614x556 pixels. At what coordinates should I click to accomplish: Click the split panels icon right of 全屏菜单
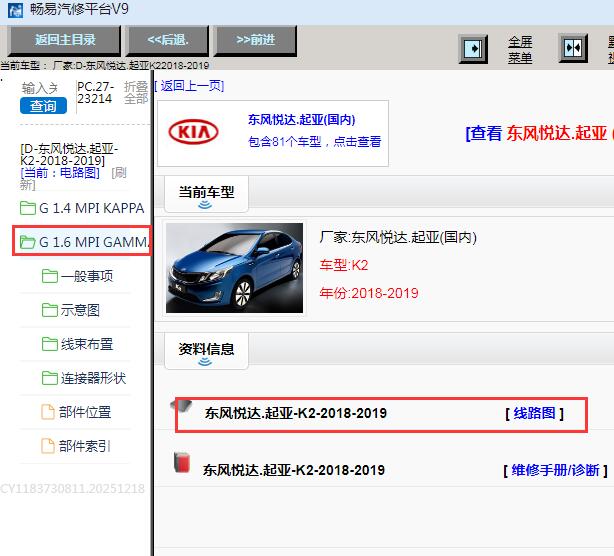tap(573, 49)
